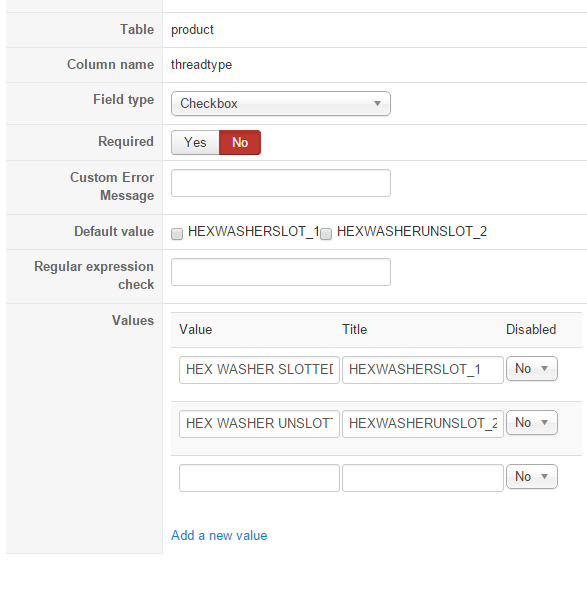The height and width of the screenshot is (590, 587).
Task: Check the HEXWASHERSLOT_1 default value checkbox
Action: pyautogui.click(x=177, y=234)
